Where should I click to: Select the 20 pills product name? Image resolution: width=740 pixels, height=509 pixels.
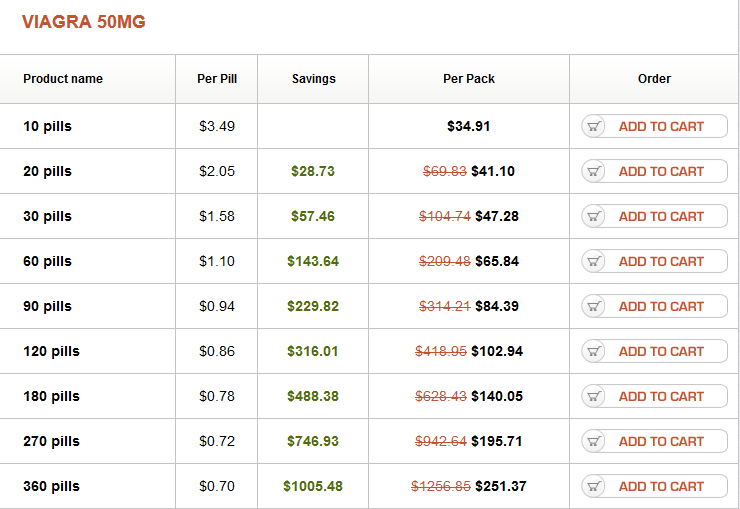[47, 171]
